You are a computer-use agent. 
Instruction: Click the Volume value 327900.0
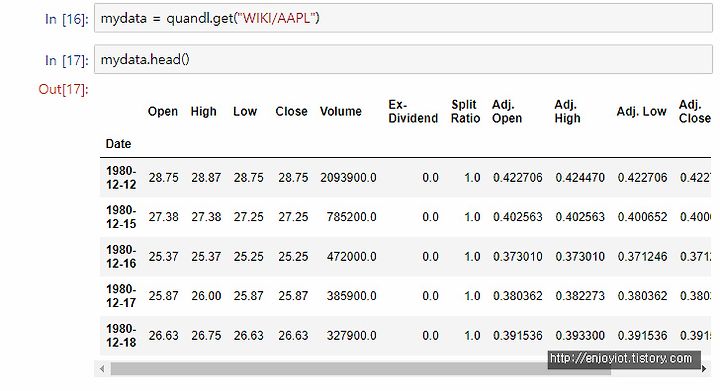tap(351, 335)
